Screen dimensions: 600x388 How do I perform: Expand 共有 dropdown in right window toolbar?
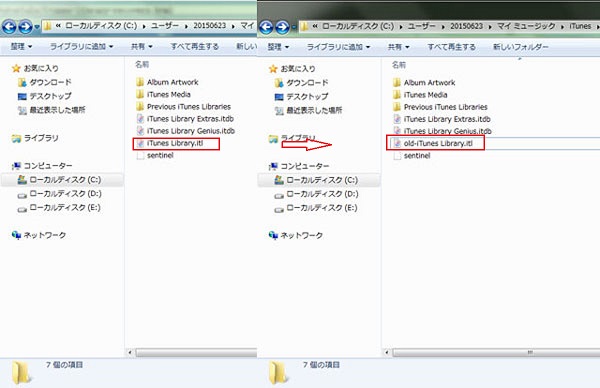point(398,47)
